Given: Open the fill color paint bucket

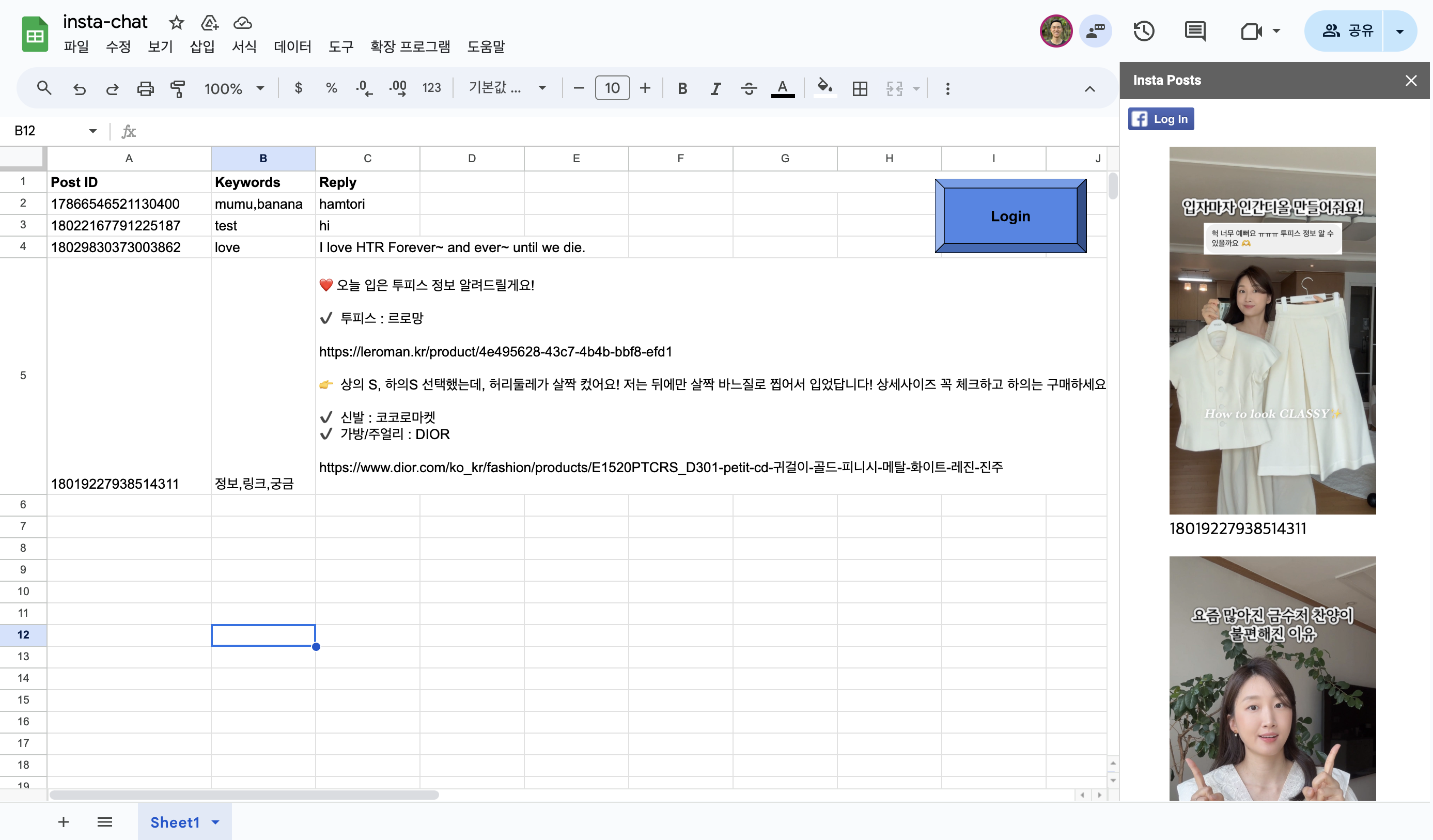Looking at the screenshot, I should (824, 88).
